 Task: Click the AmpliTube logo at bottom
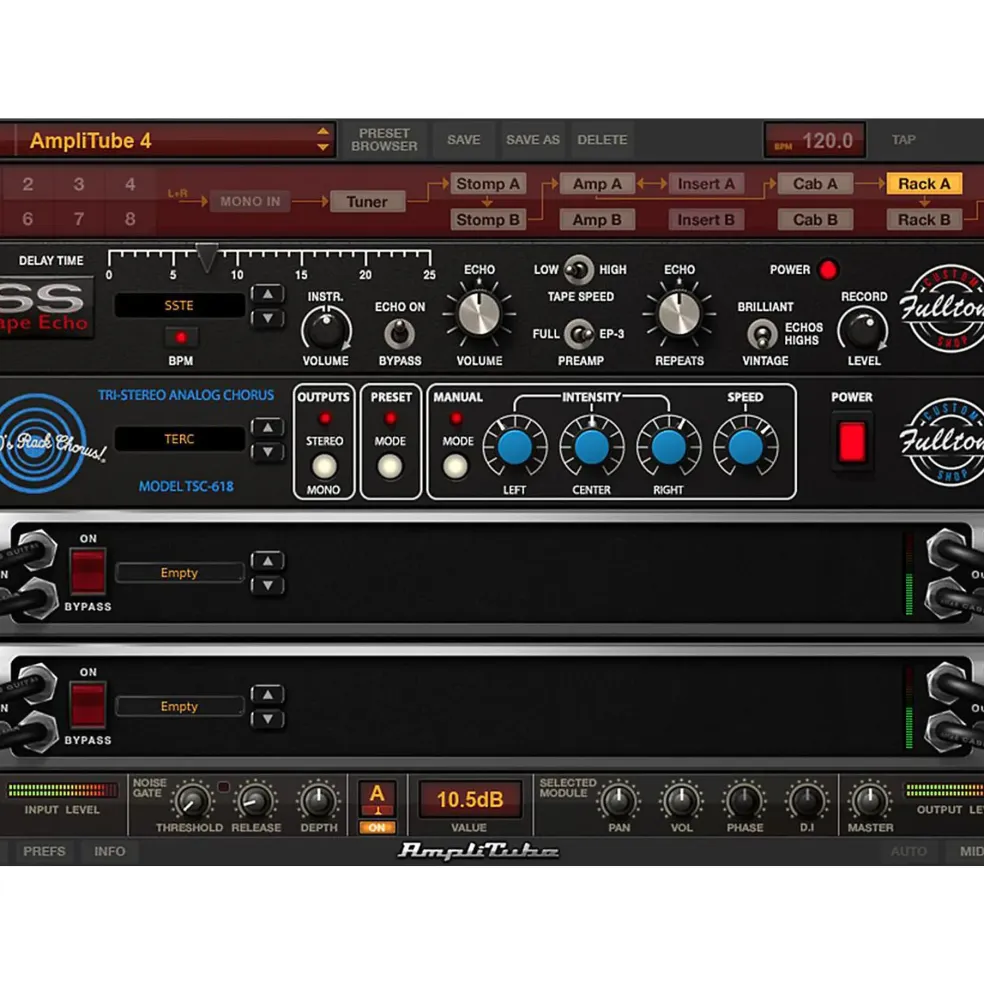(x=478, y=851)
